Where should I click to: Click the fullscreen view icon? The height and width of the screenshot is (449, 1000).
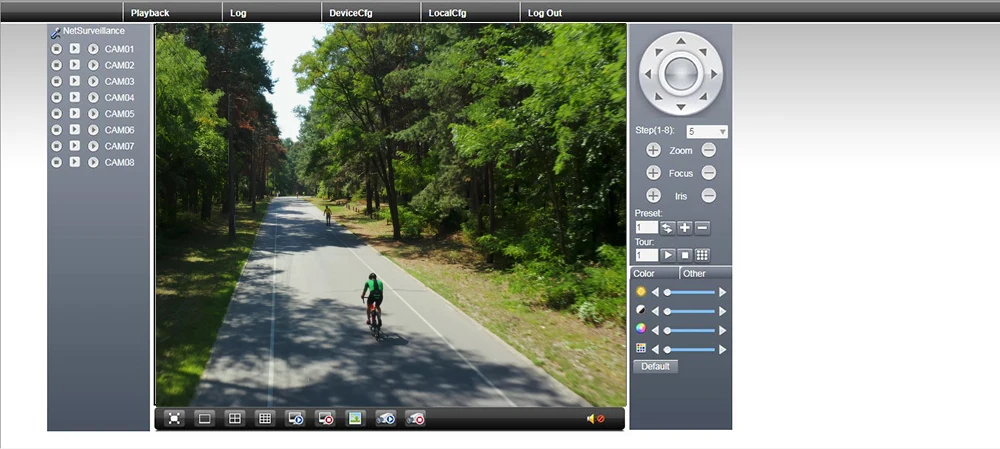point(174,419)
